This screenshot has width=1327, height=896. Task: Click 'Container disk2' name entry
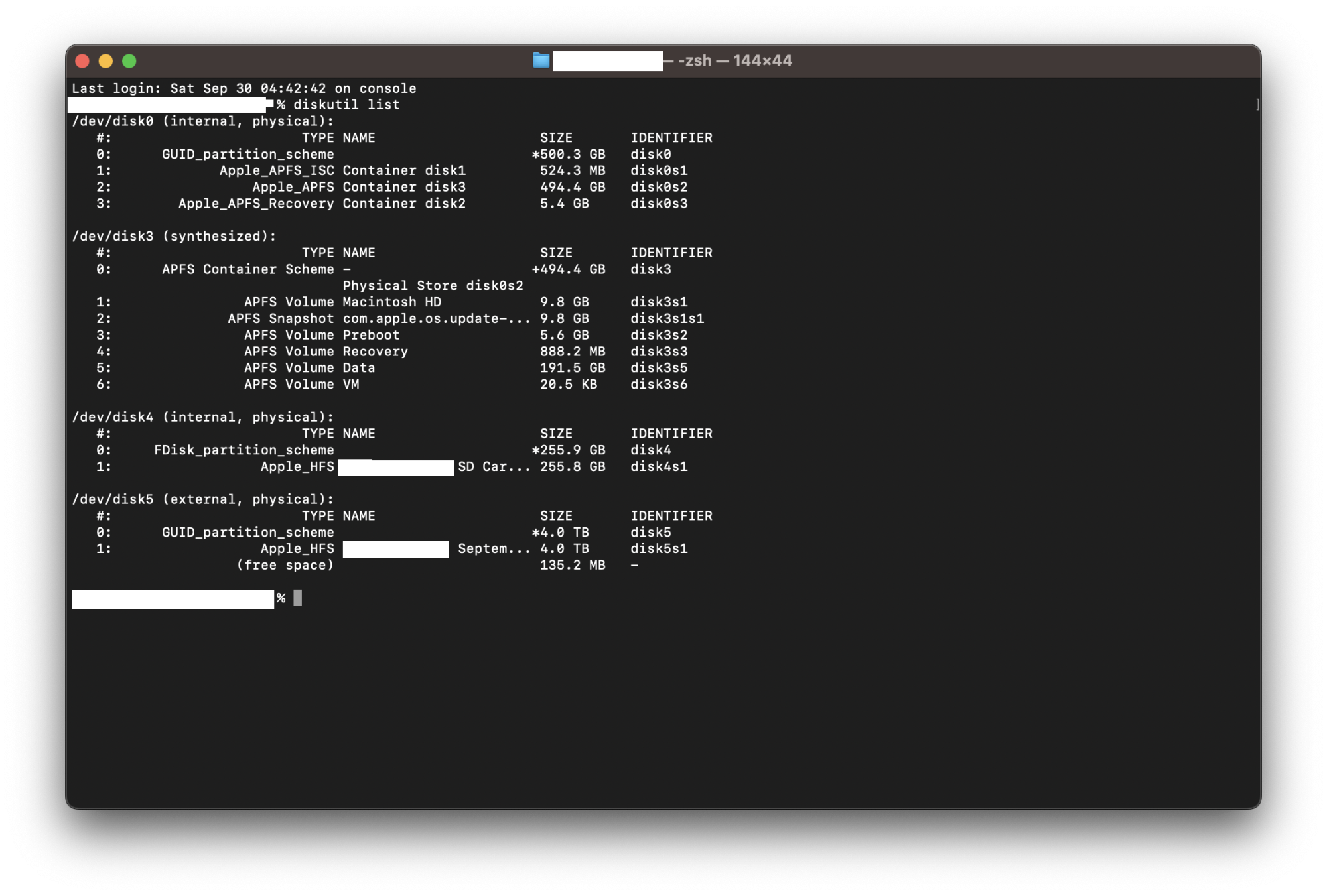point(404,204)
